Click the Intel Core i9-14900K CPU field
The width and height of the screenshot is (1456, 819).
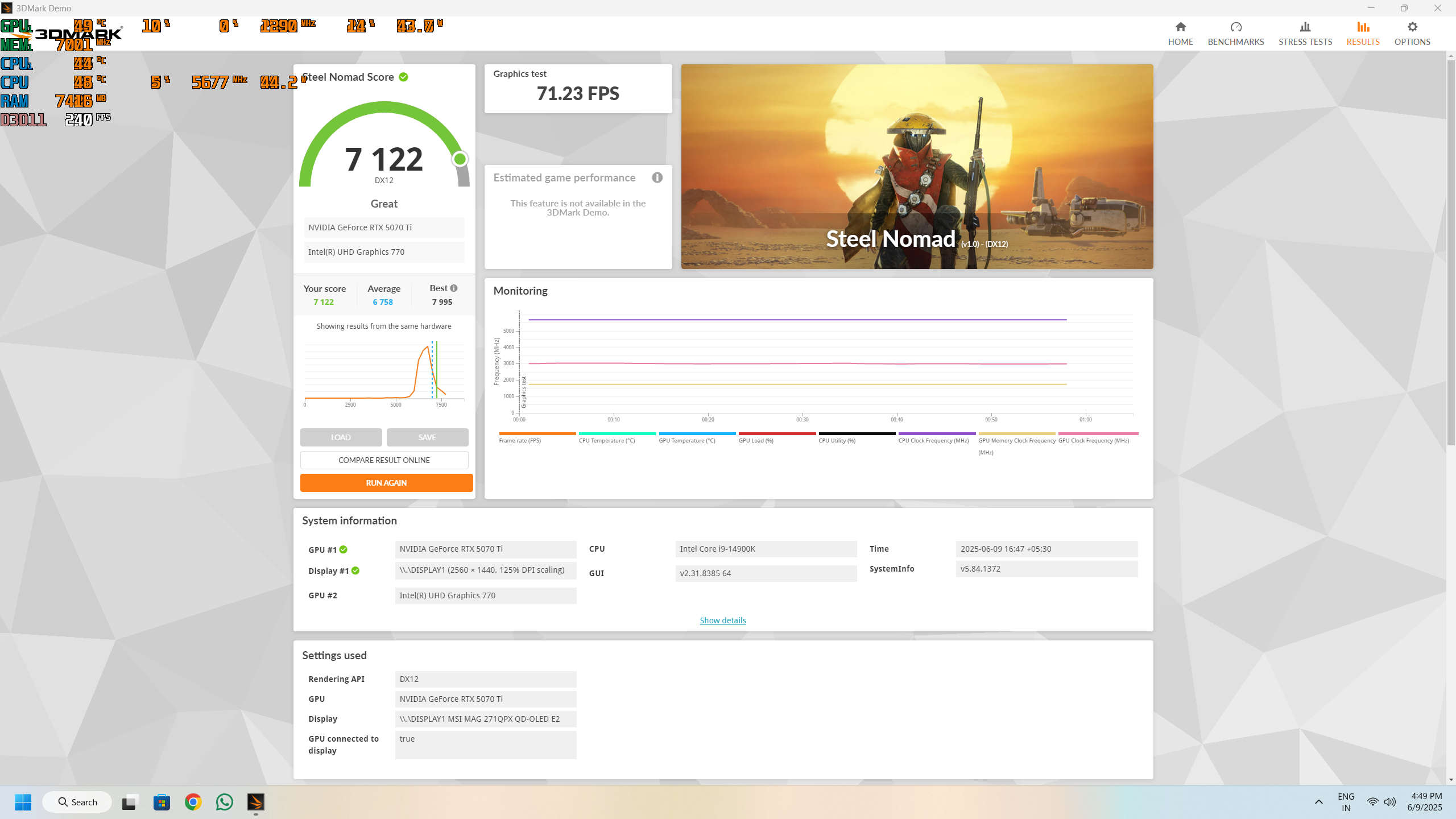766,549
